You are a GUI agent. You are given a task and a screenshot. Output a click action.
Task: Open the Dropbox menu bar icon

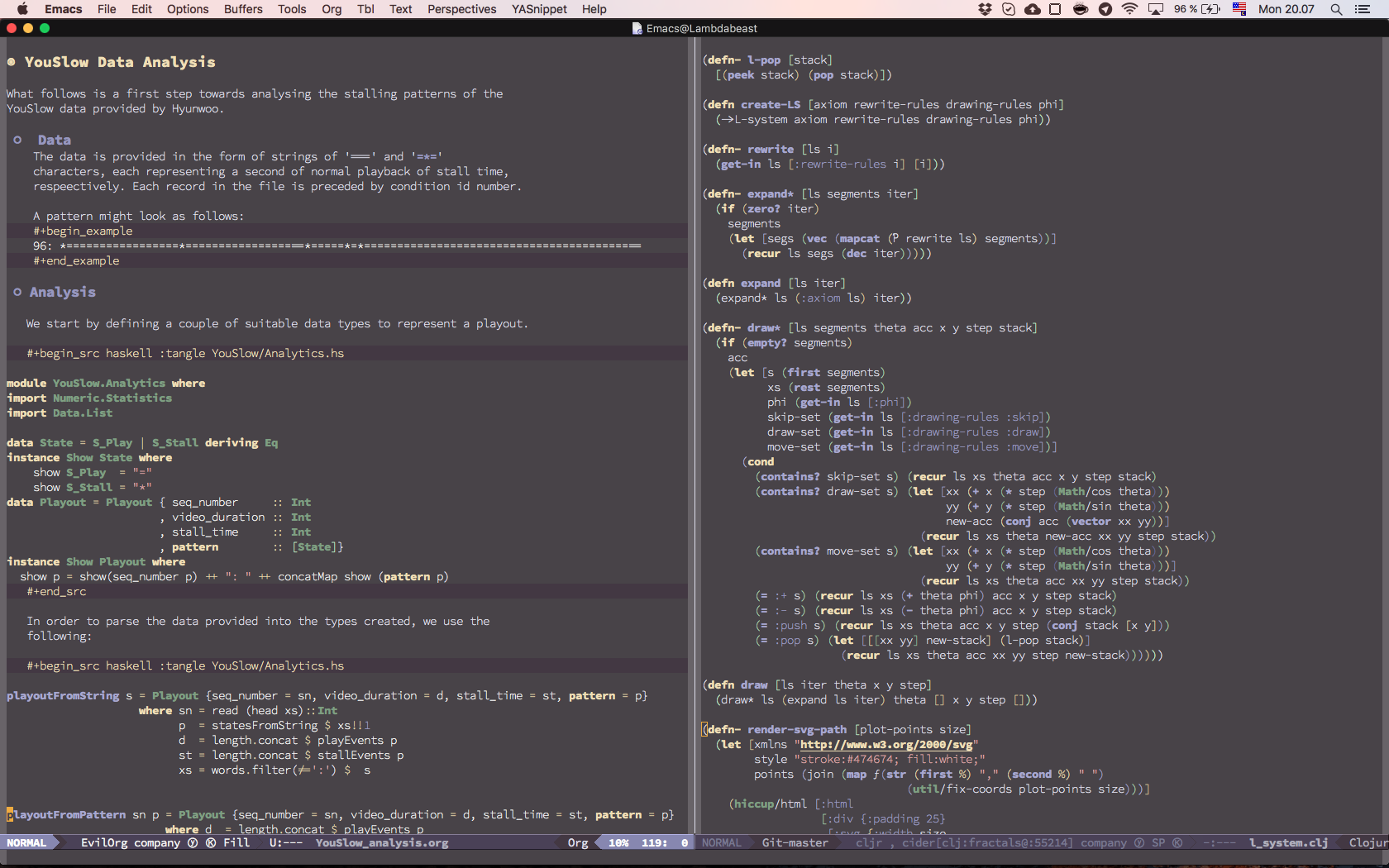(x=985, y=9)
